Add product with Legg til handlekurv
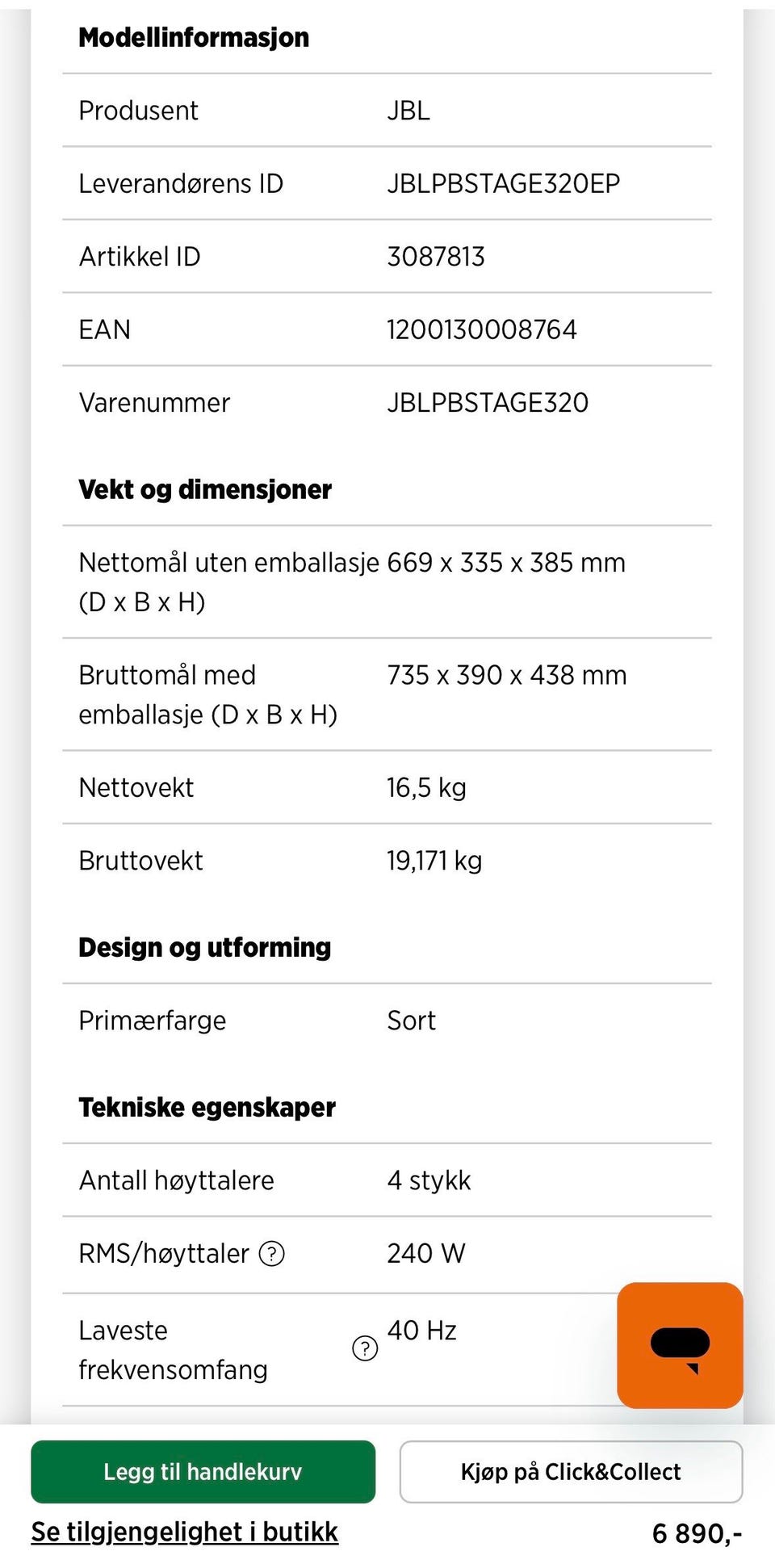Viewport: 775px width, 1568px height. click(x=203, y=1471)
